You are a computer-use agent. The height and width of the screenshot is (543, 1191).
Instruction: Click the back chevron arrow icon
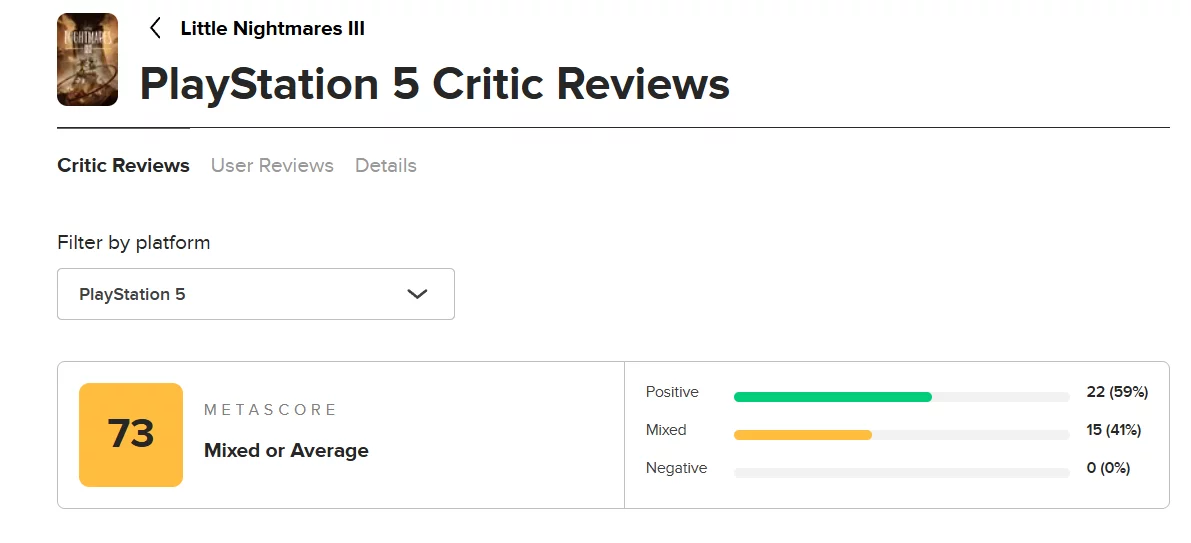(155, 28)
